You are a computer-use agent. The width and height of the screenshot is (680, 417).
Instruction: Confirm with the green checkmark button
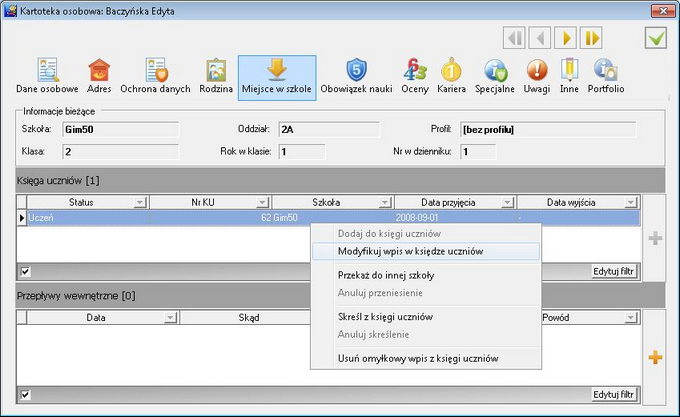656,38
